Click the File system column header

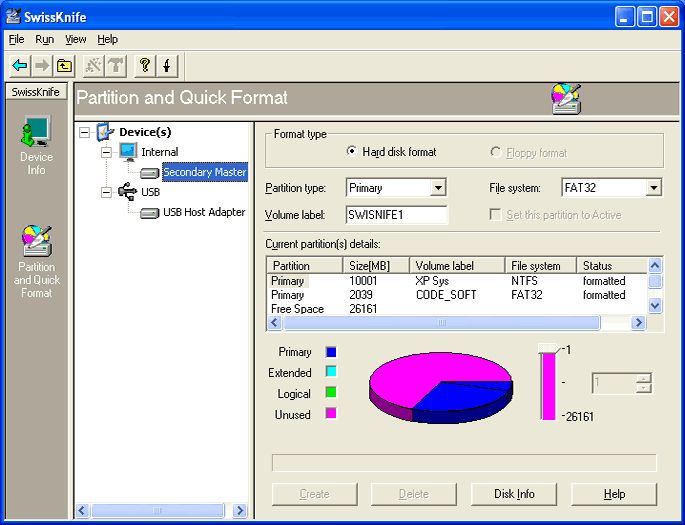tap(541, 266)
